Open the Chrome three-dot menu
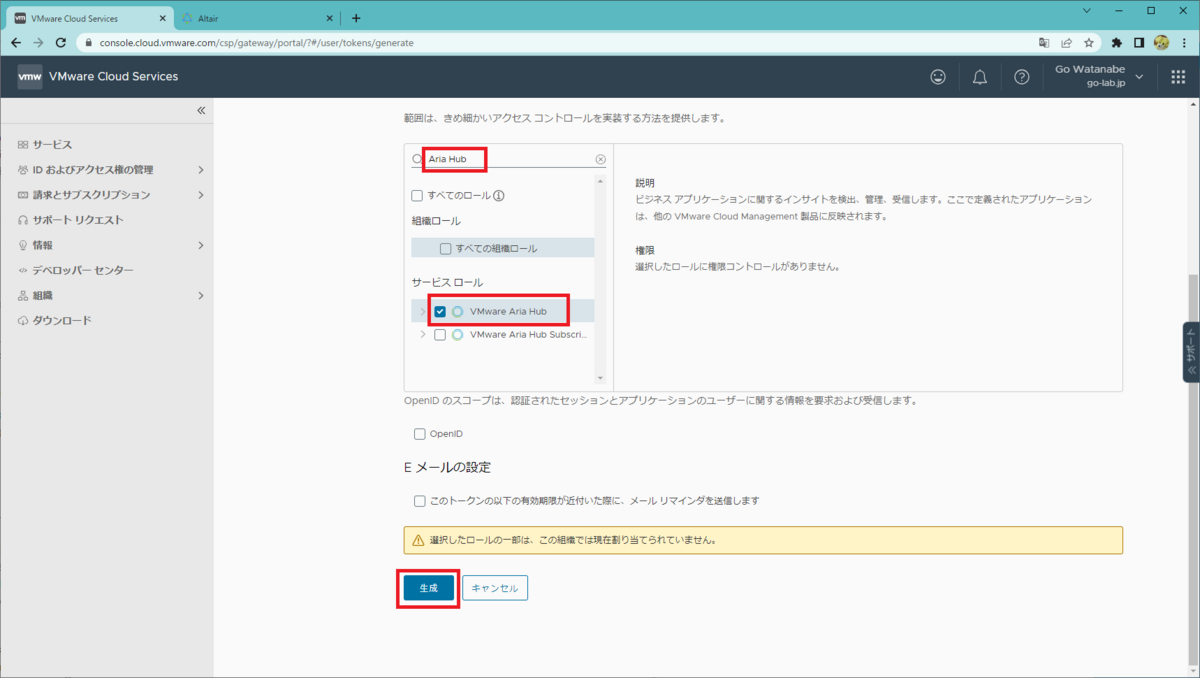1200x678 pixels. click(x=1184, y=43)
